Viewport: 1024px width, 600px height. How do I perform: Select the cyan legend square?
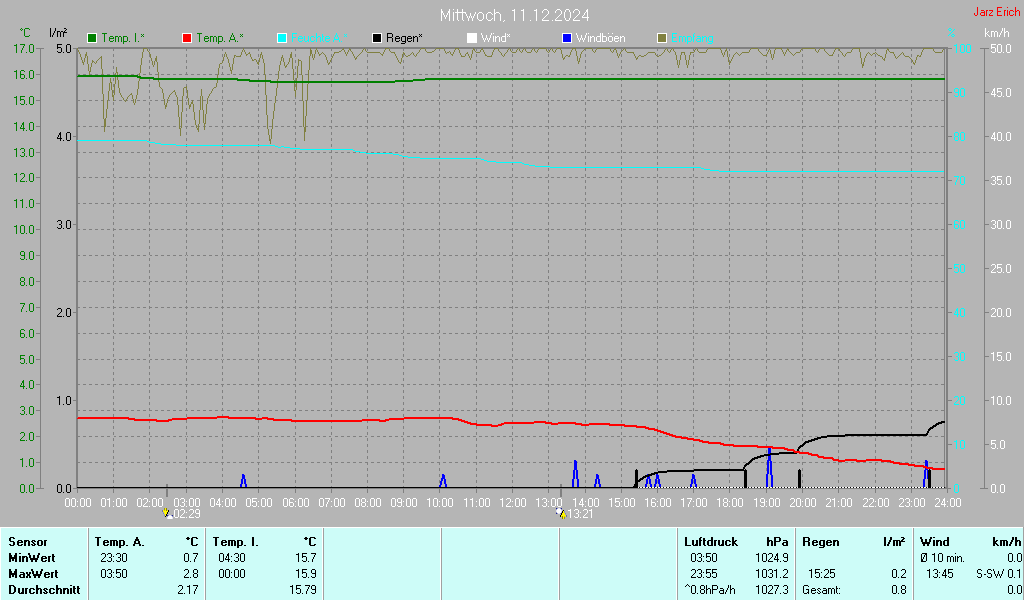282,38
